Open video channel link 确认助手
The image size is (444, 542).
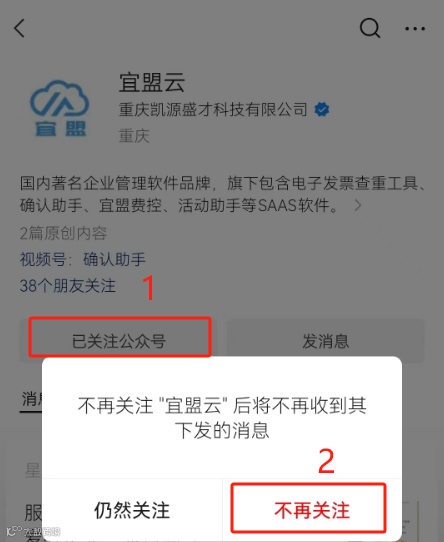[114, 259]
